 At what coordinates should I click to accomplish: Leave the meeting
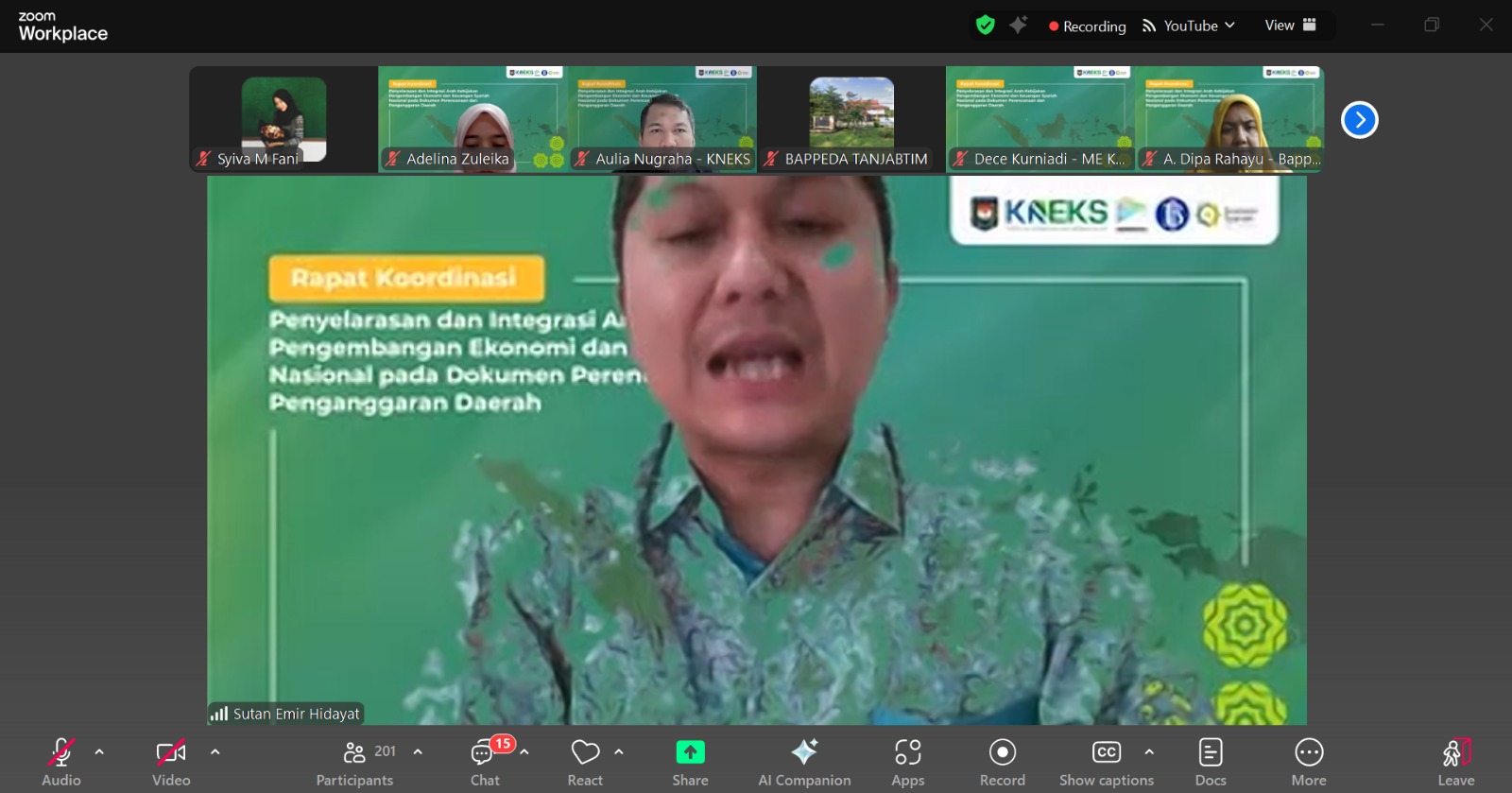pos(1455,762)
